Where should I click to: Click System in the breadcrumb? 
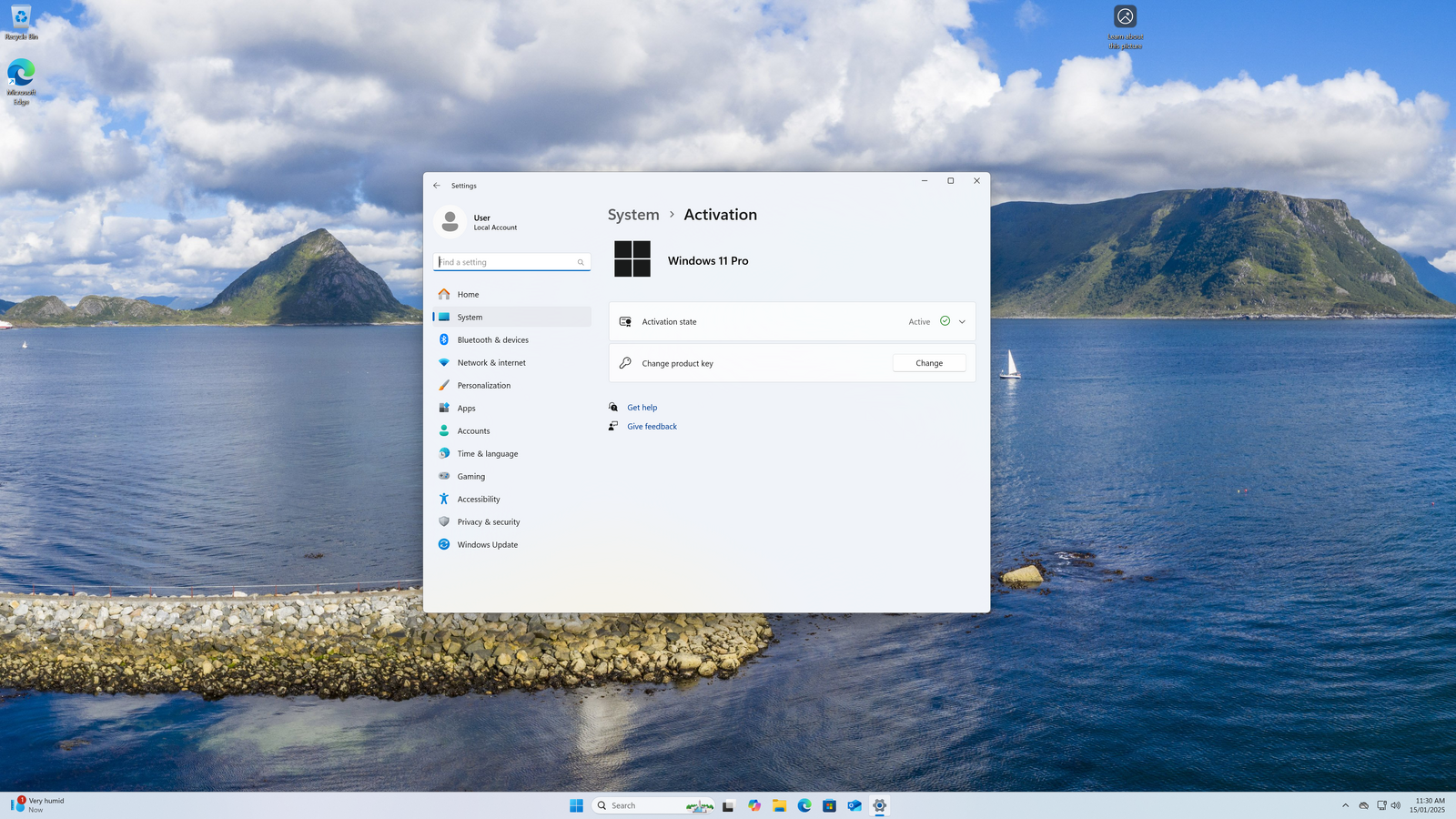pos(633,215)
